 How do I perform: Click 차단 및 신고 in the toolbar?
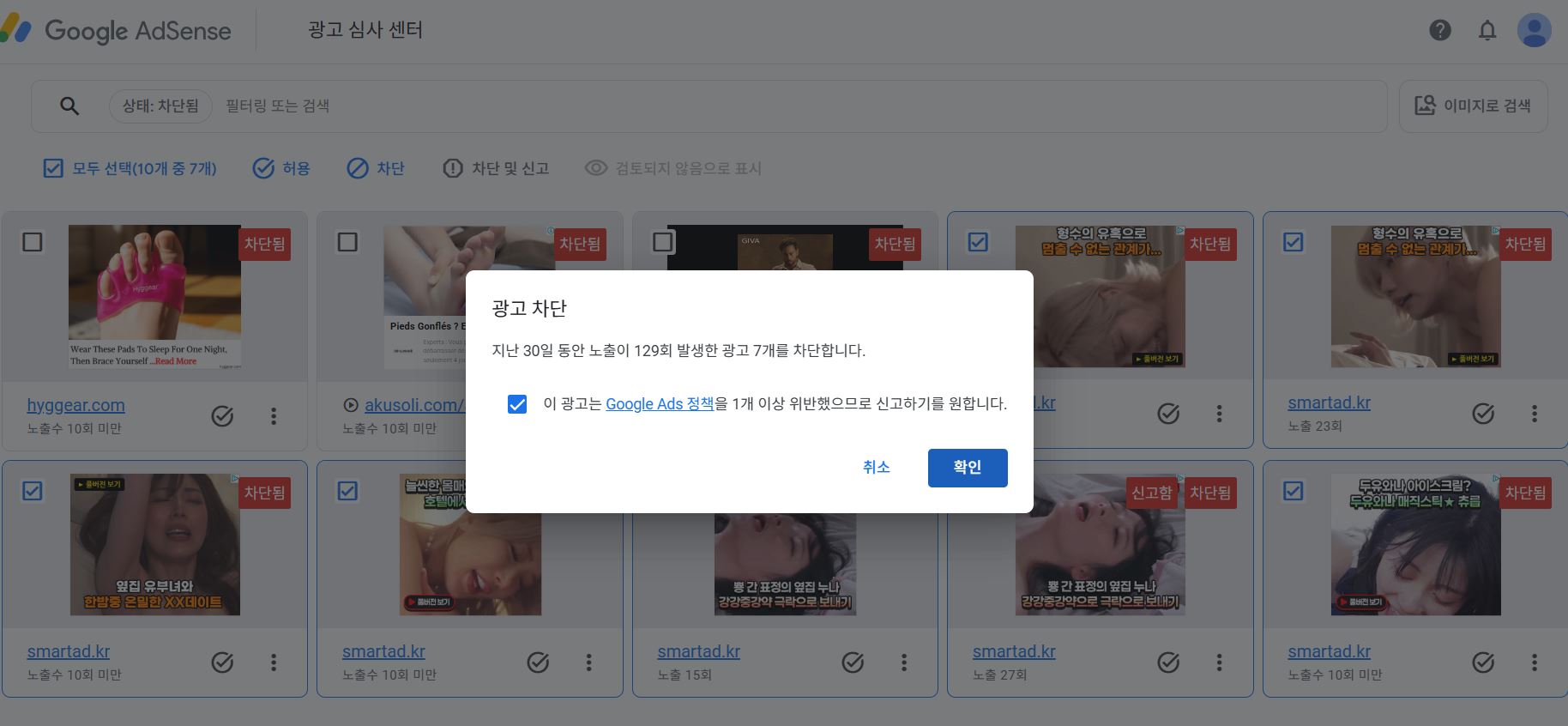tap(495, 168)
